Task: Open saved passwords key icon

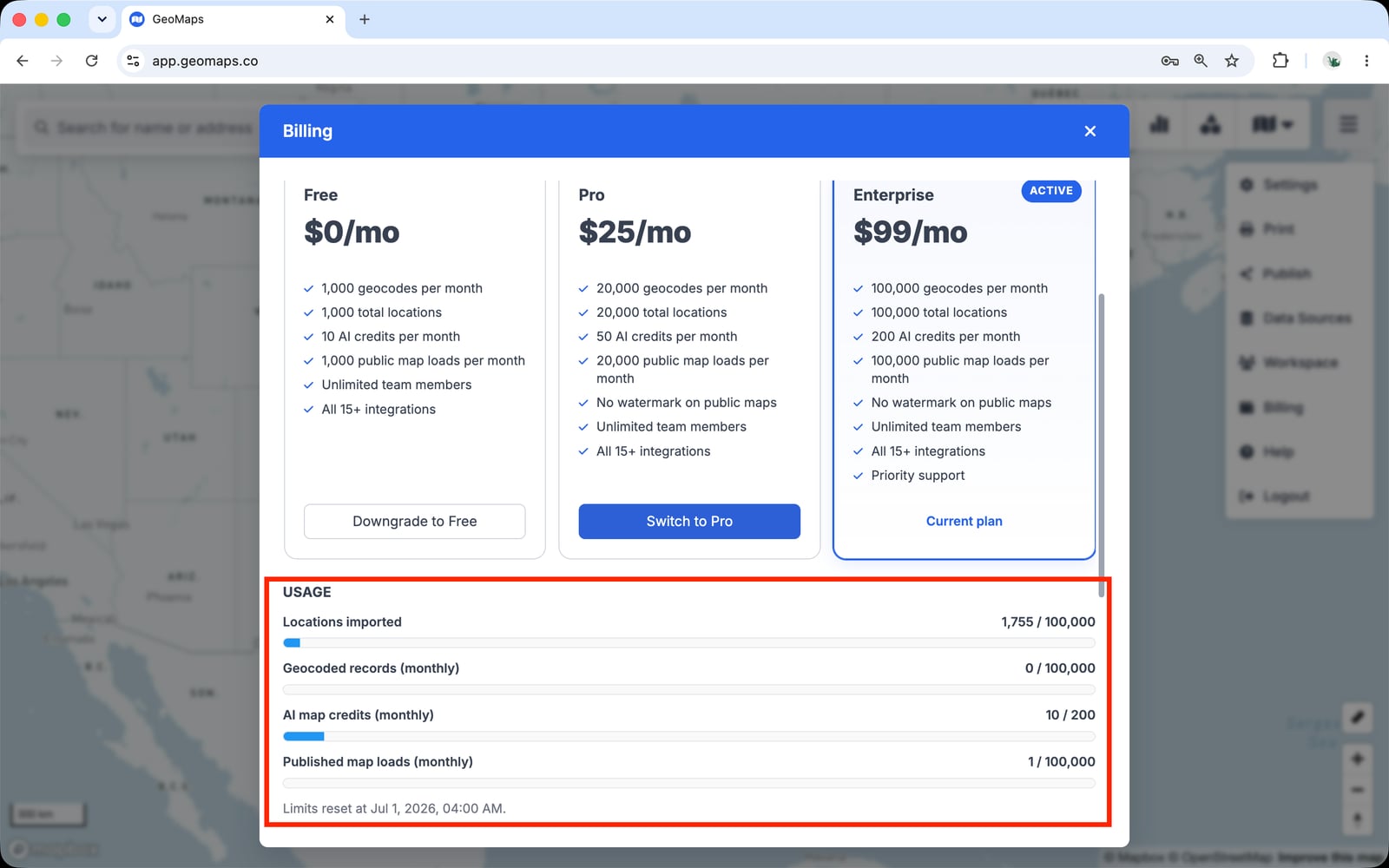Action: pyautogui.click(x=1169, y=61)
